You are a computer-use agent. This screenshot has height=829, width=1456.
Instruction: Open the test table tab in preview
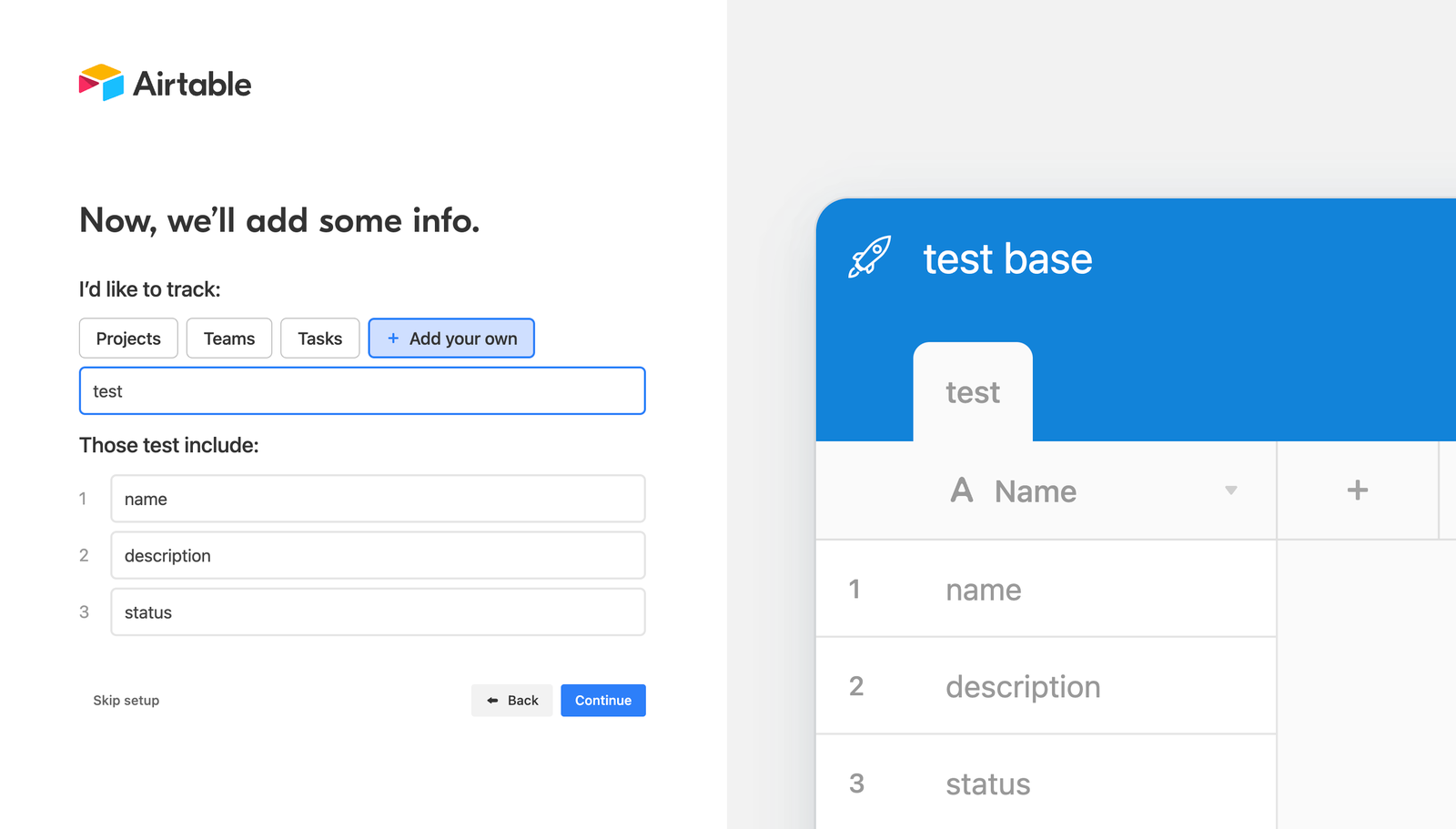(x=973, y=392)
